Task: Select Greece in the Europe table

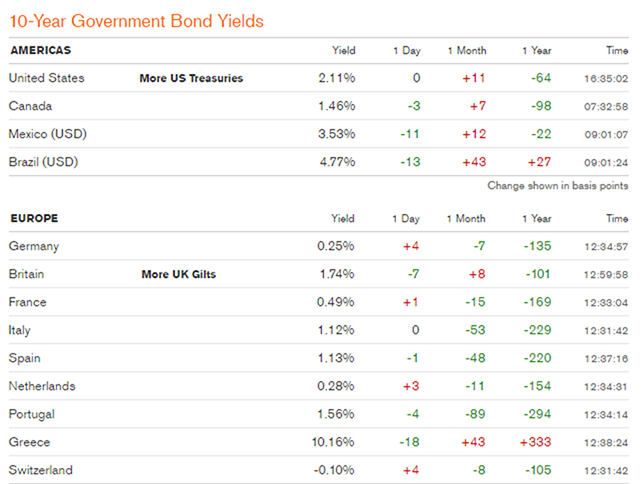Action: tap(28, 442)
